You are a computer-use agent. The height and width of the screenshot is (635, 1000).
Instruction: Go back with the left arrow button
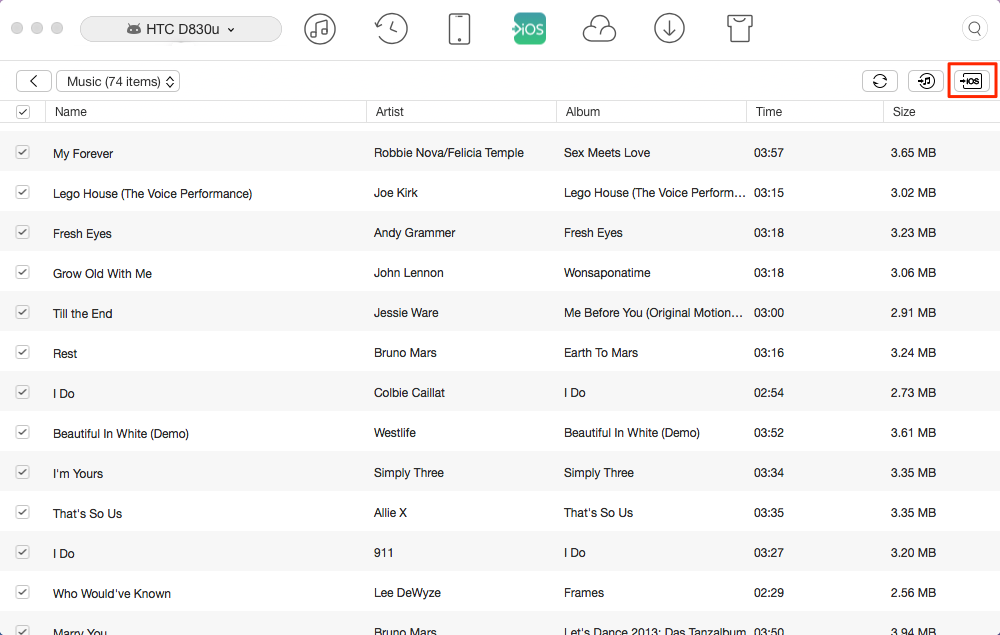coord(34,81)
